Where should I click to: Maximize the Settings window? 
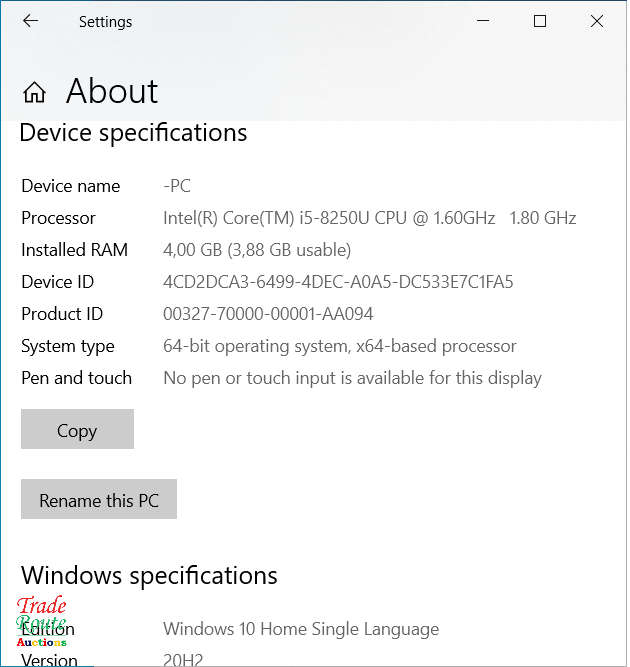click(540, 21)
